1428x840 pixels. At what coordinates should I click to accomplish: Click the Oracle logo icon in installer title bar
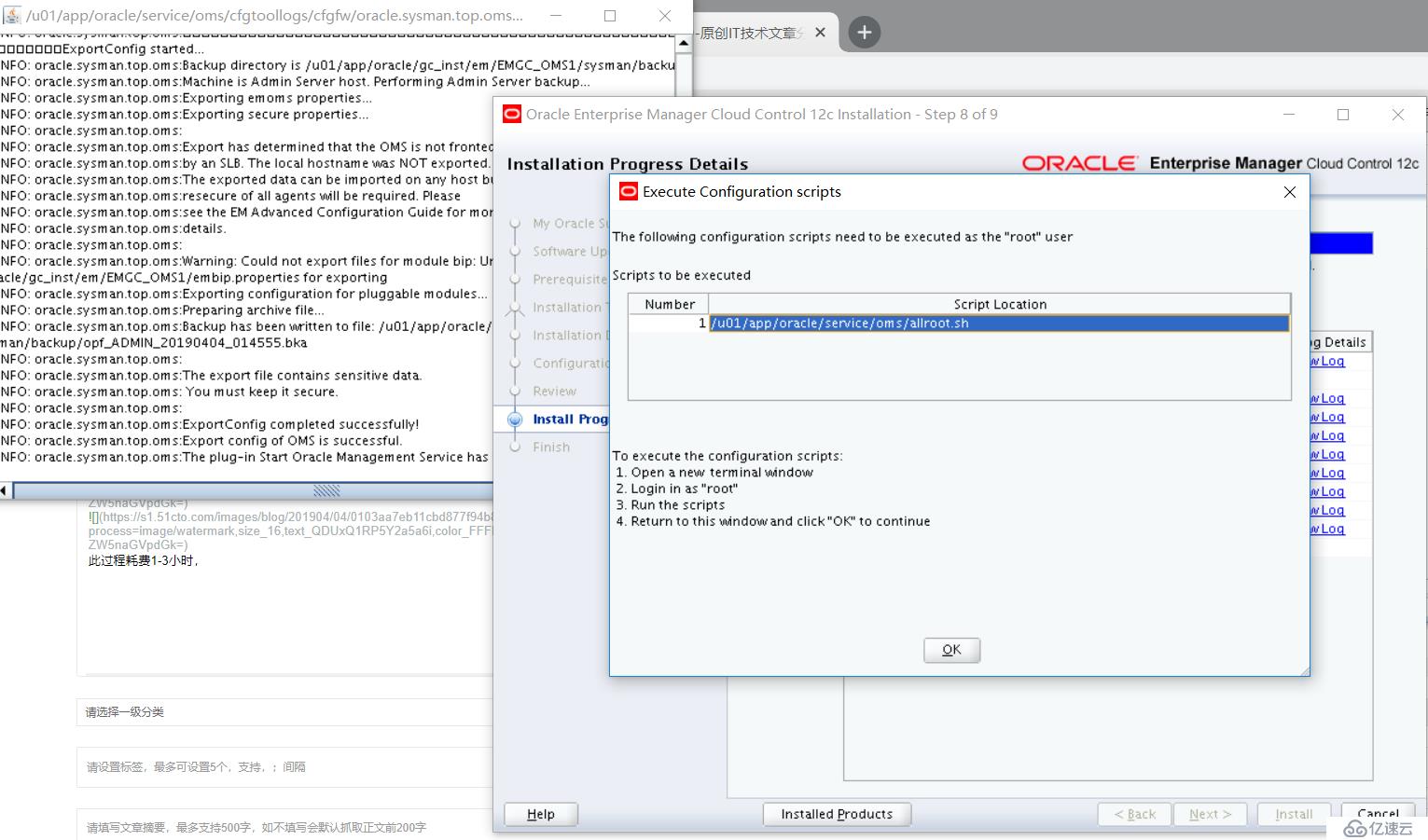[512, 114]
